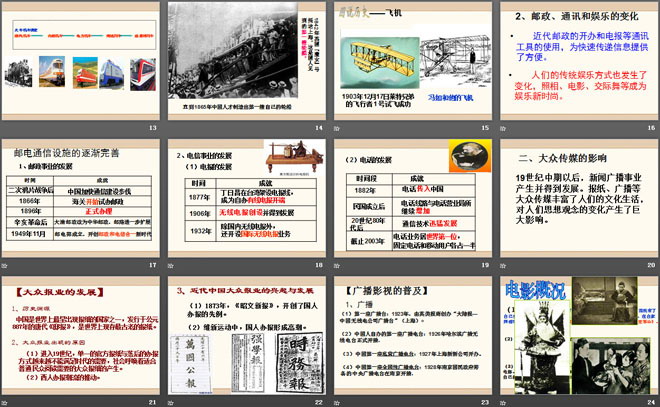Click slide number 17 label

coord(153,265)
